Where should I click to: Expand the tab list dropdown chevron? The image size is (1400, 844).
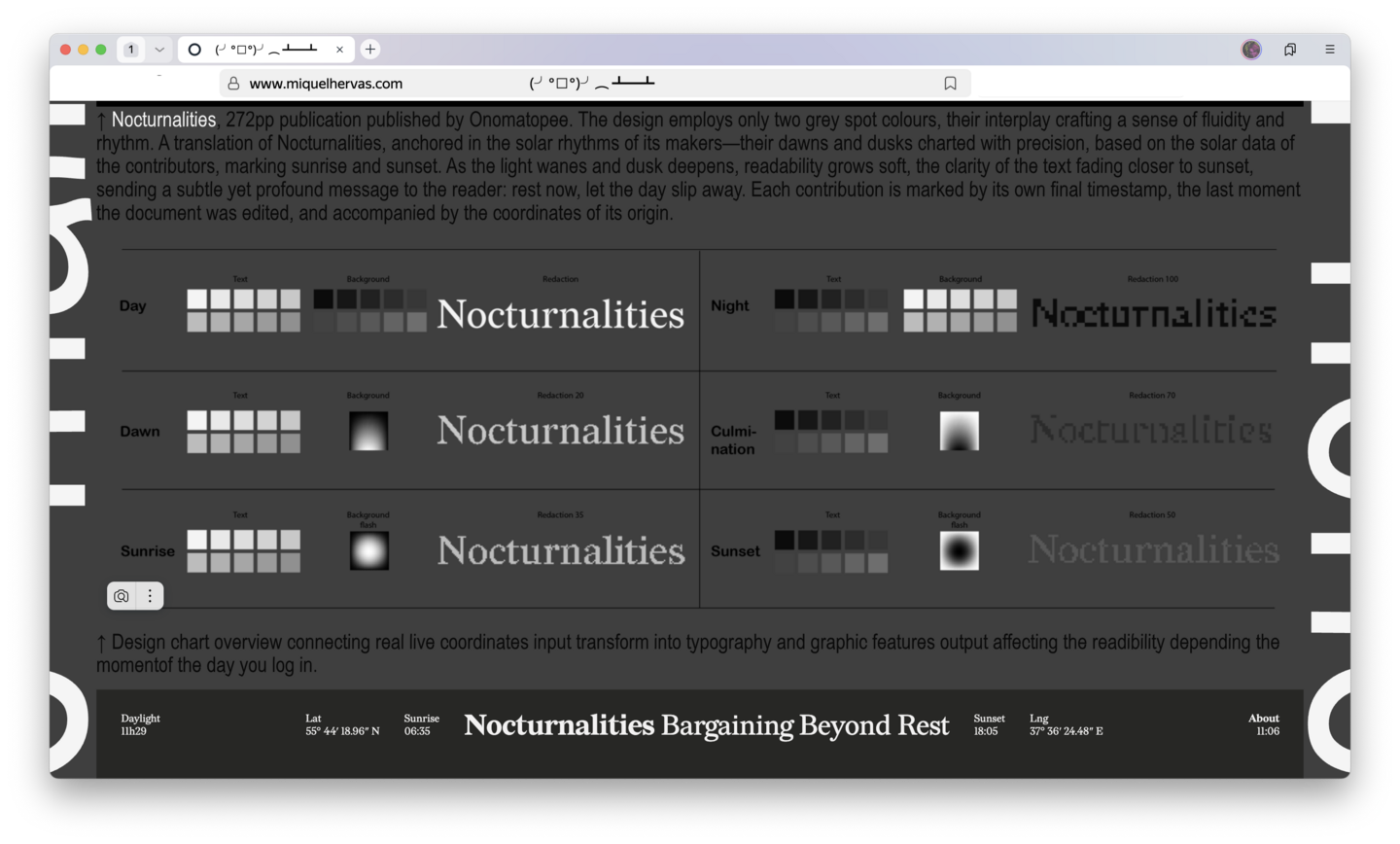coord(159,50)
